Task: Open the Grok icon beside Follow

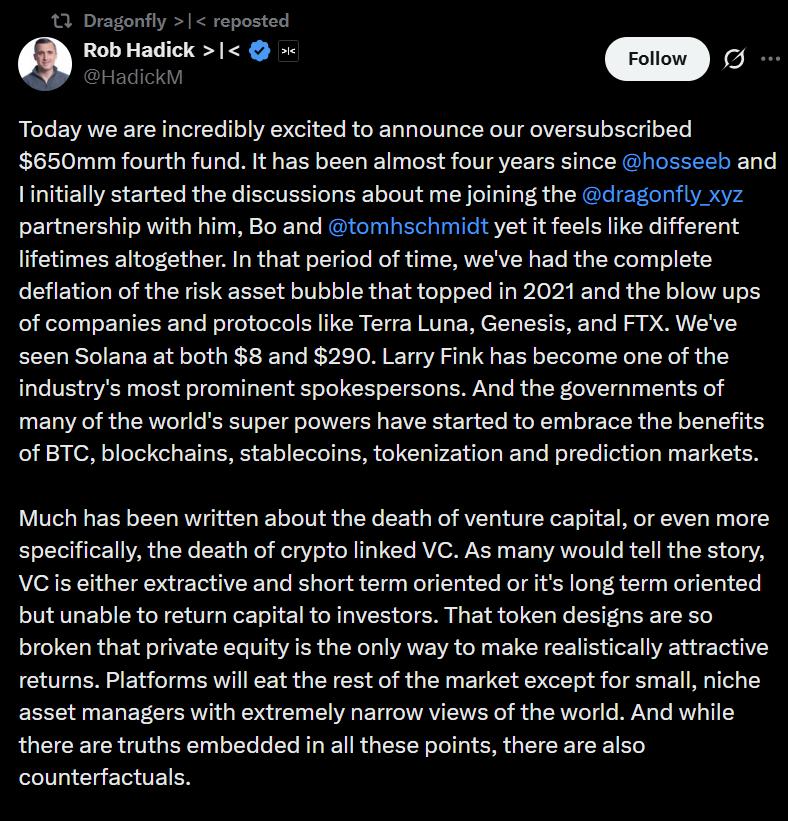Action: 734,60
